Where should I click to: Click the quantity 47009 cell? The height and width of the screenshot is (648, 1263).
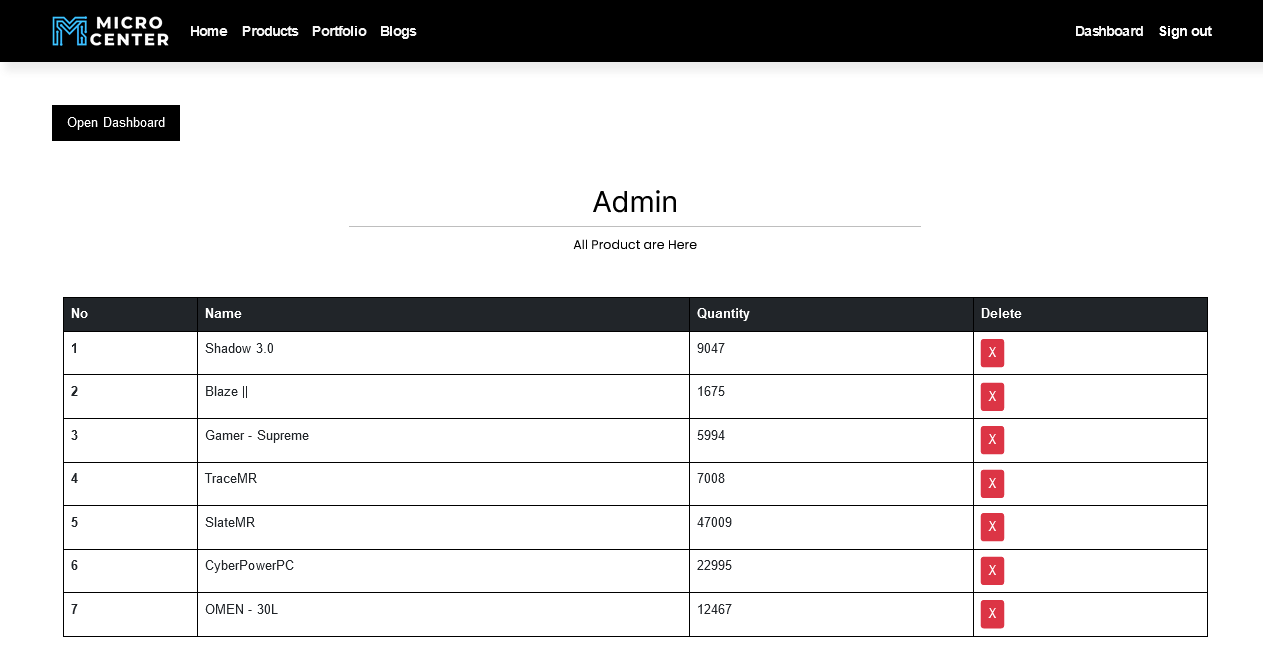click(x=714, y=523)
